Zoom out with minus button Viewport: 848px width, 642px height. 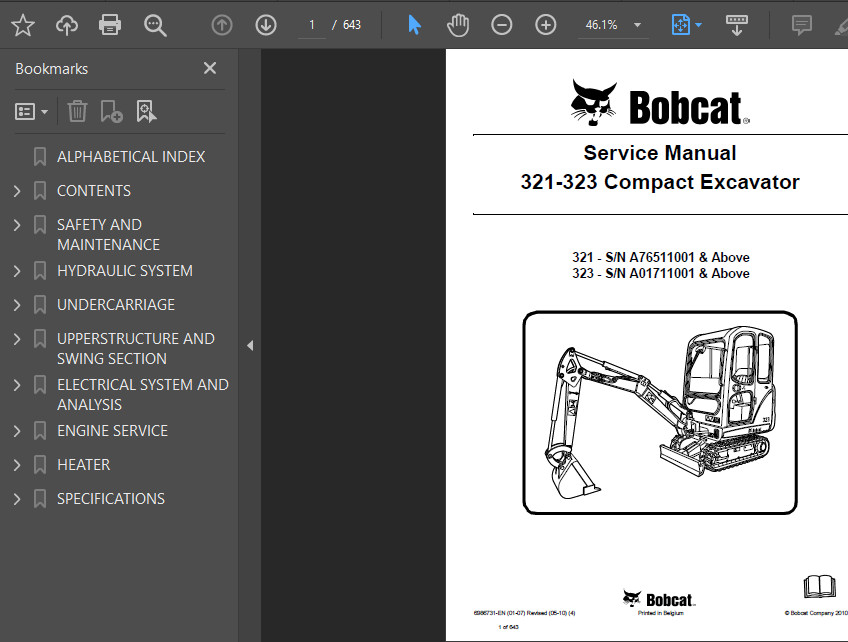pyautogui.click(x=501, y=25)
